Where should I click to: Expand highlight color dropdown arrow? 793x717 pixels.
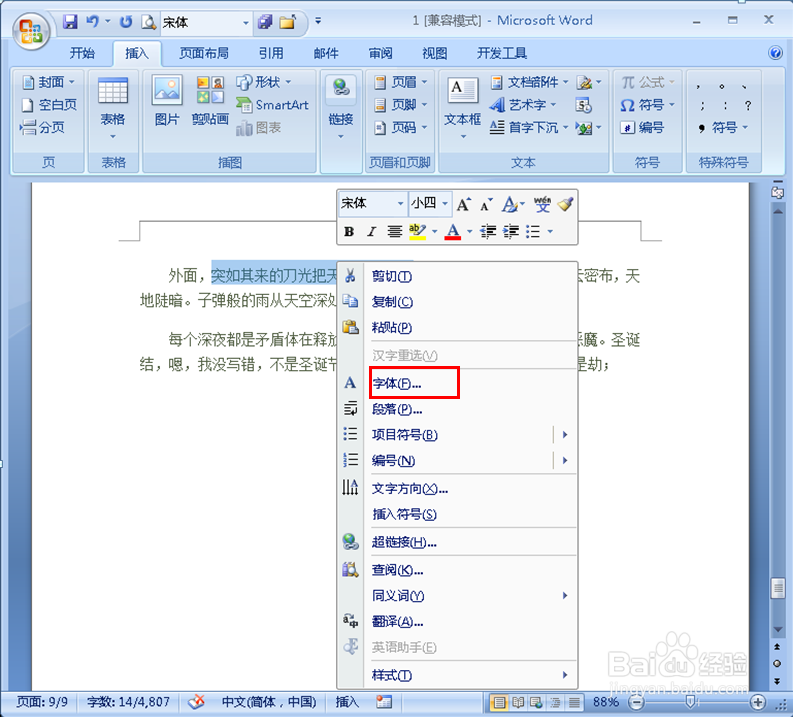coord(434,232)
